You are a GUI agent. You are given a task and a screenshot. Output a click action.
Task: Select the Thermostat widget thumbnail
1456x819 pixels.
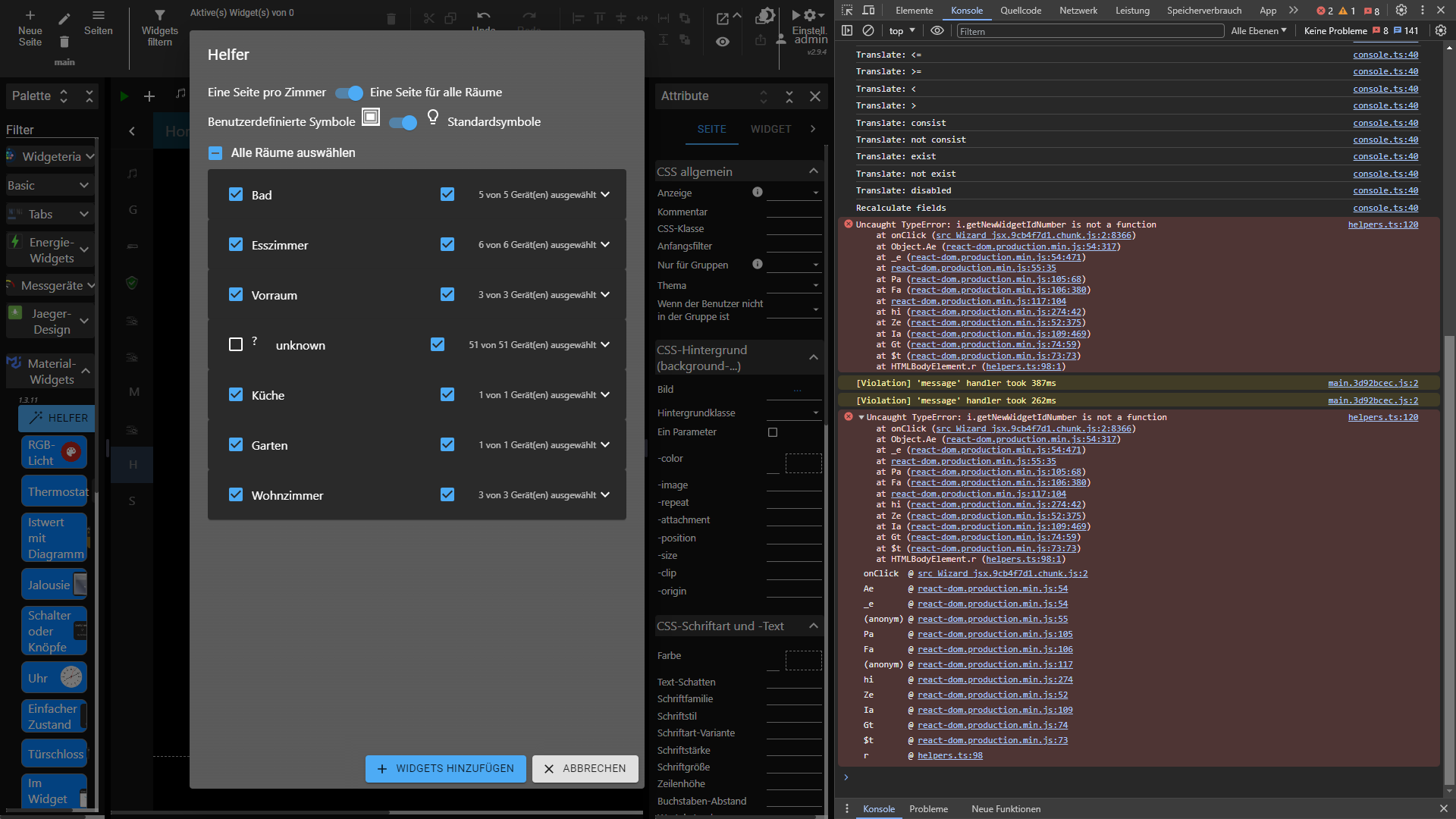[55, 491]
